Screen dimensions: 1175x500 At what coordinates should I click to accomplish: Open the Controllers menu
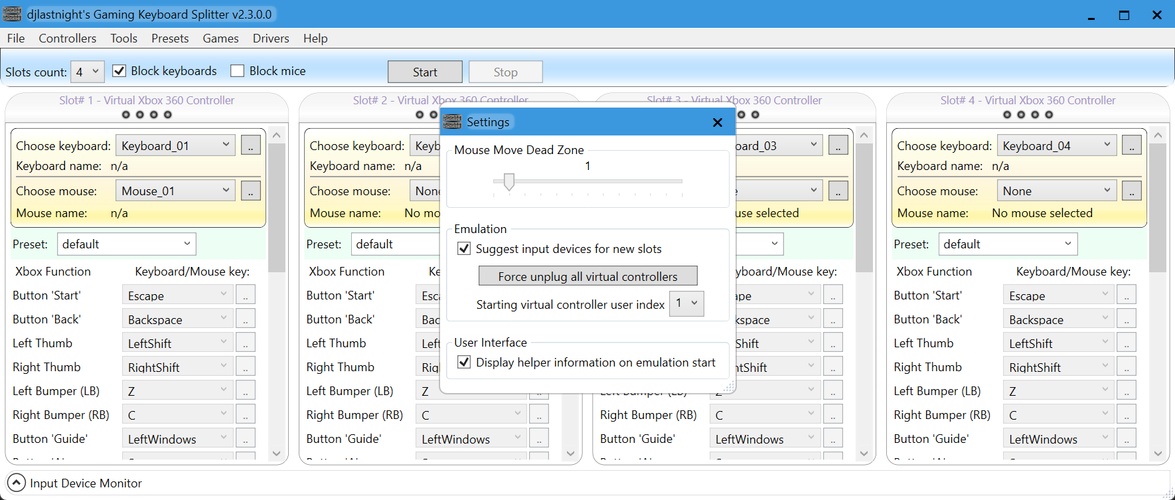click(67, 38)
